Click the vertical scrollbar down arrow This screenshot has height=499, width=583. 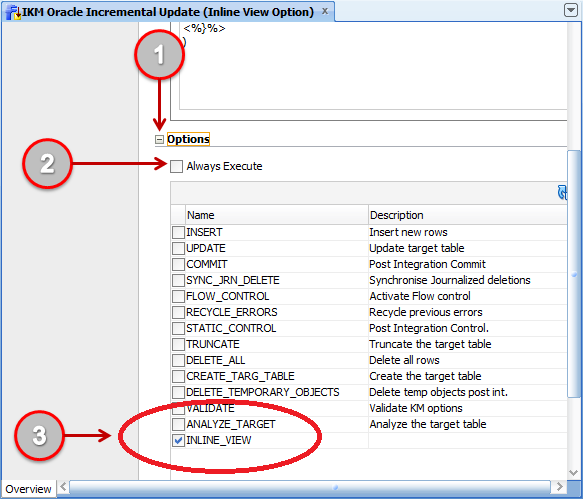(574, 473)
